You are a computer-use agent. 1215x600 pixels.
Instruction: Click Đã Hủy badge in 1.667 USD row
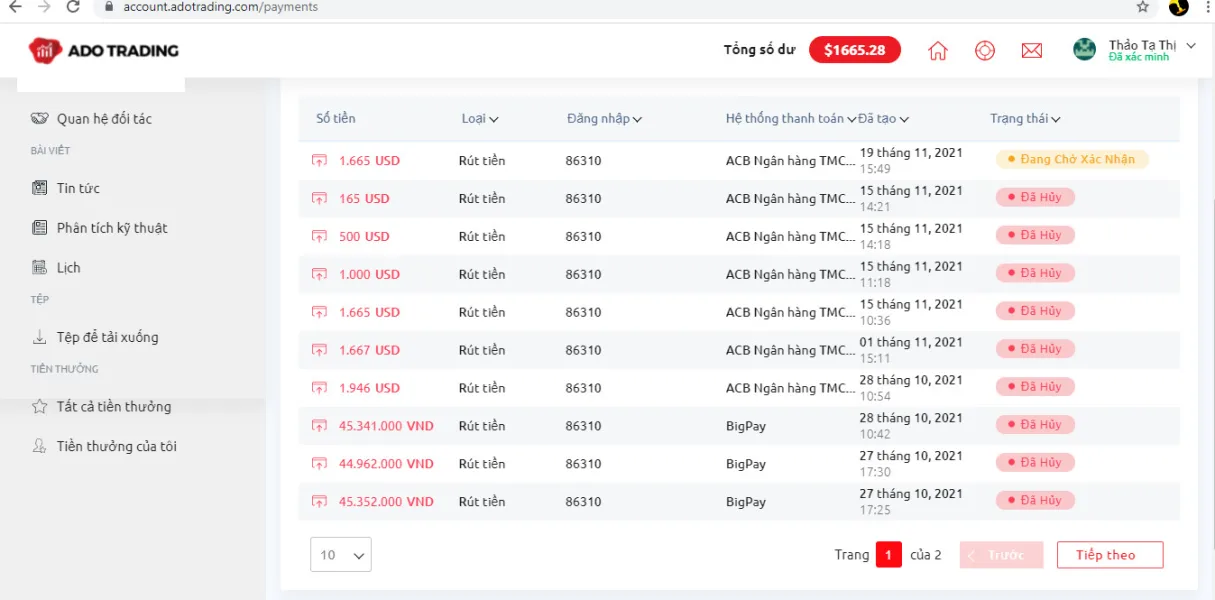pyautogui.click(x=1035, y=349)
